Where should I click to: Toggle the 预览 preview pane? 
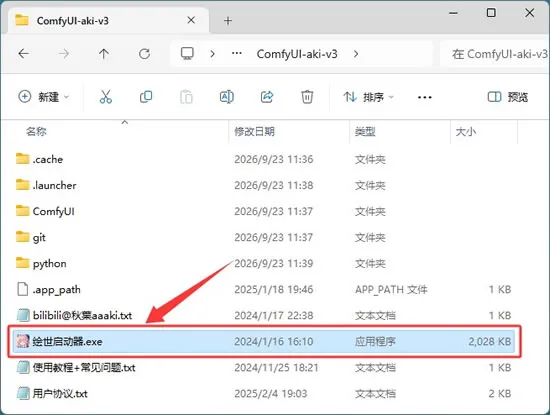(508, 97)
